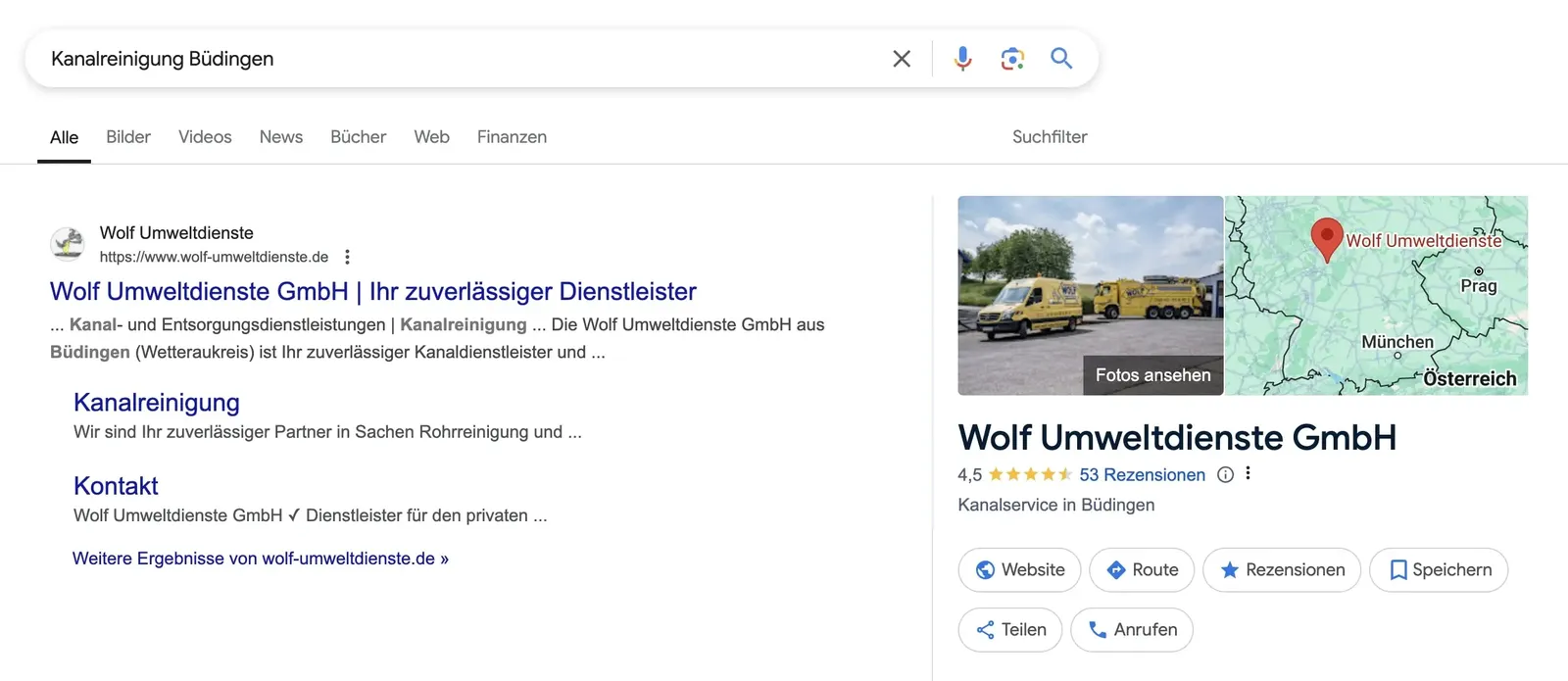Switch to the Web tab

coord(431,137)
